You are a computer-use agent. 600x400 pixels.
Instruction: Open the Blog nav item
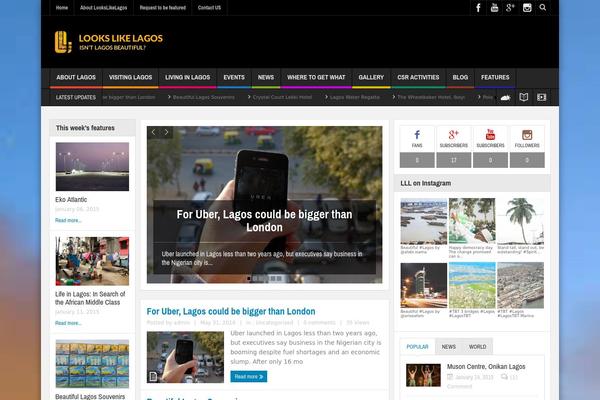pos(460,77)
